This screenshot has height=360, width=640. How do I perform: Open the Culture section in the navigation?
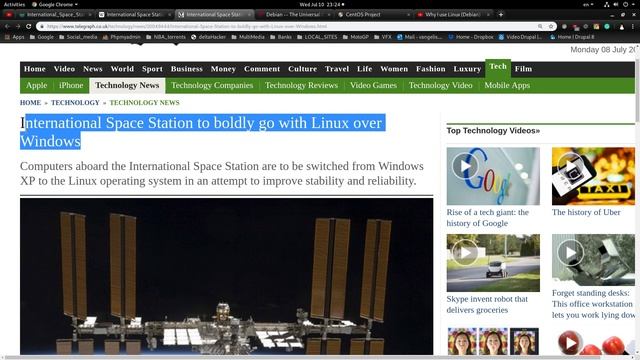coord(302,69)
